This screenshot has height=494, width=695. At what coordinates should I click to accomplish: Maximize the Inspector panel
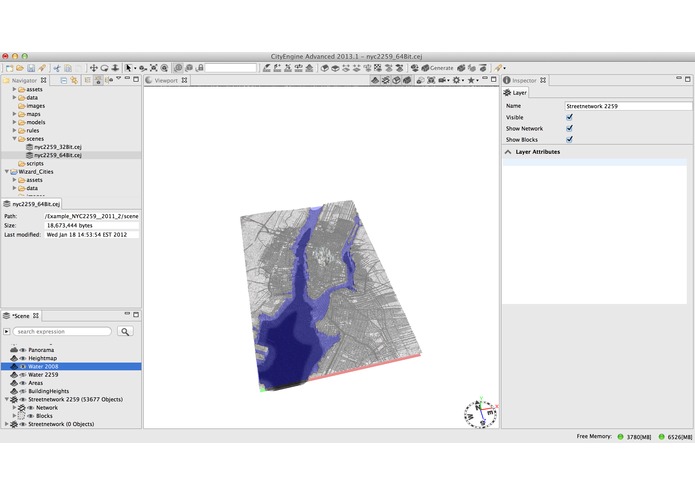point(687,79)
